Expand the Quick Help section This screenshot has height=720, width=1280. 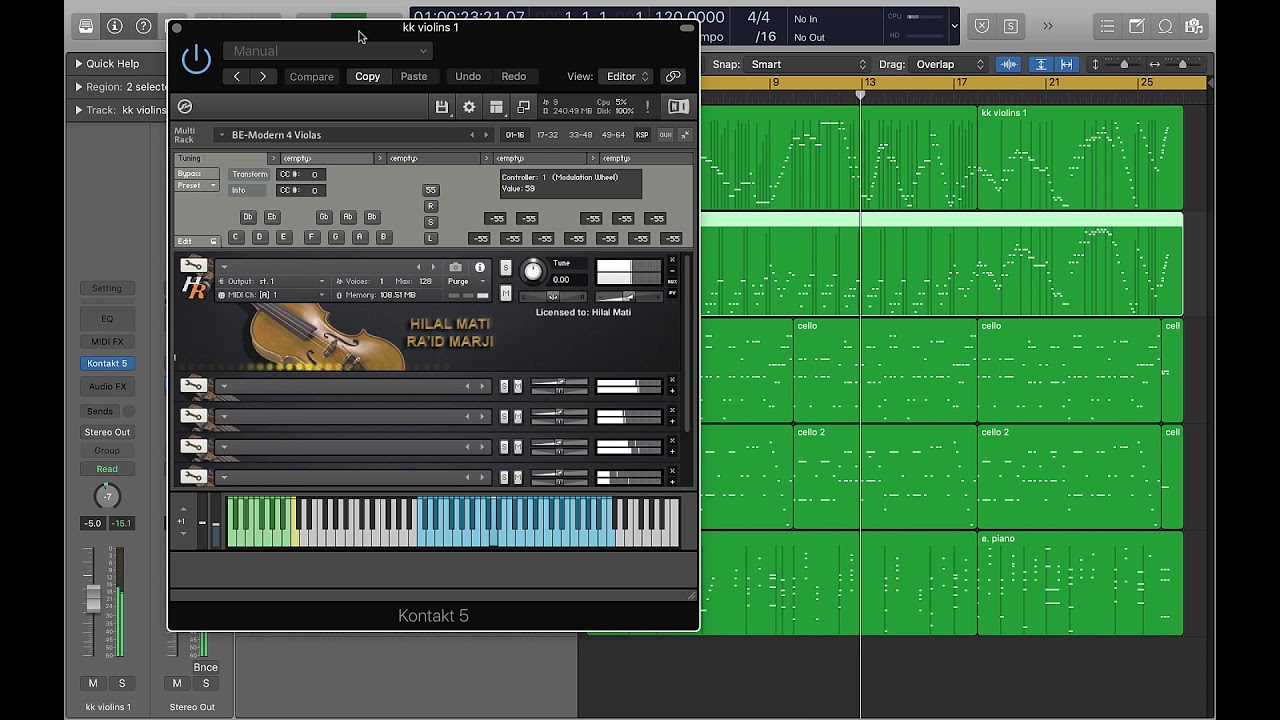79,64
